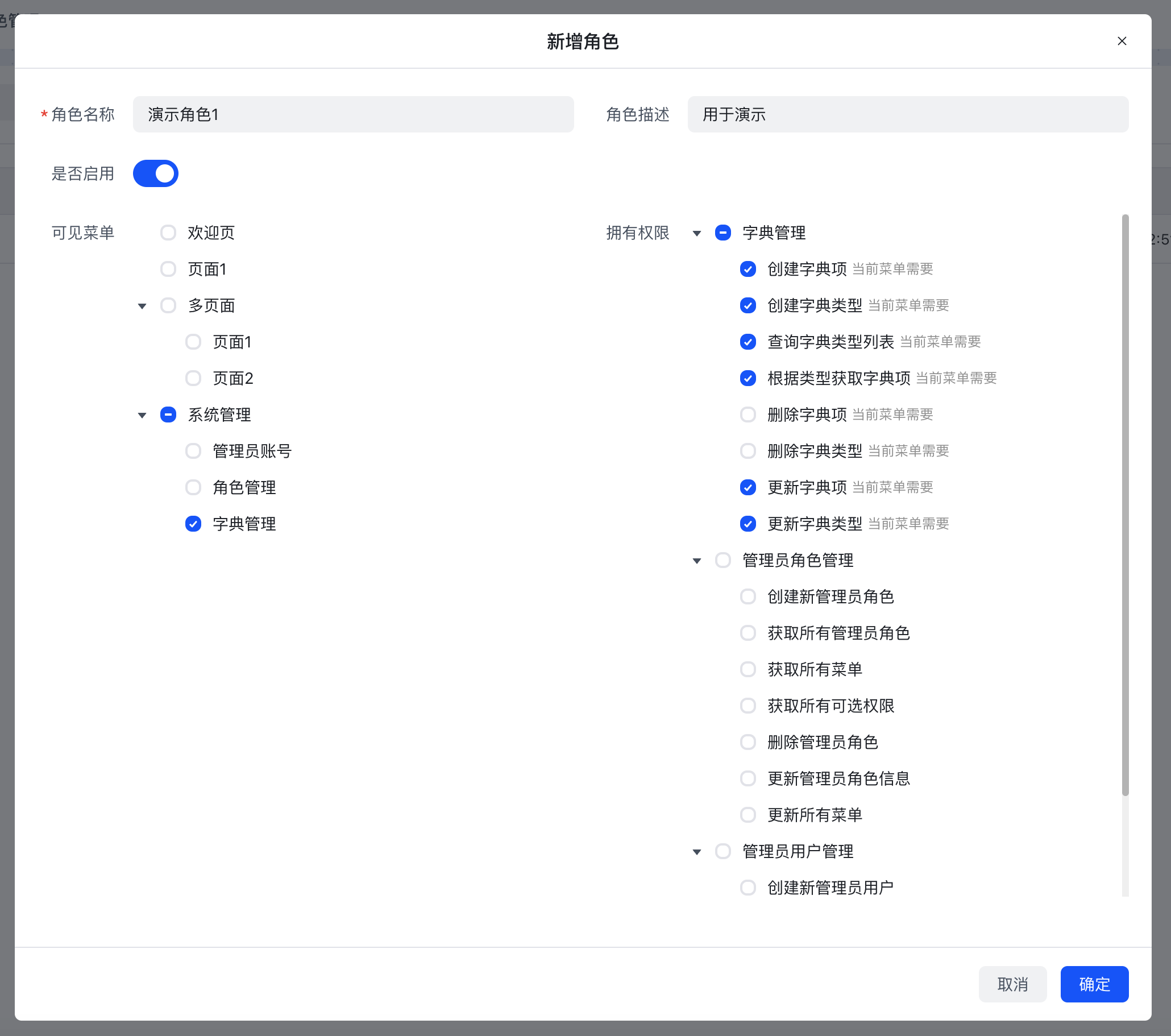Collapse the 系统管理 tree node
The width and height of the screenshot is (1171, 1036).
(142, 415)
